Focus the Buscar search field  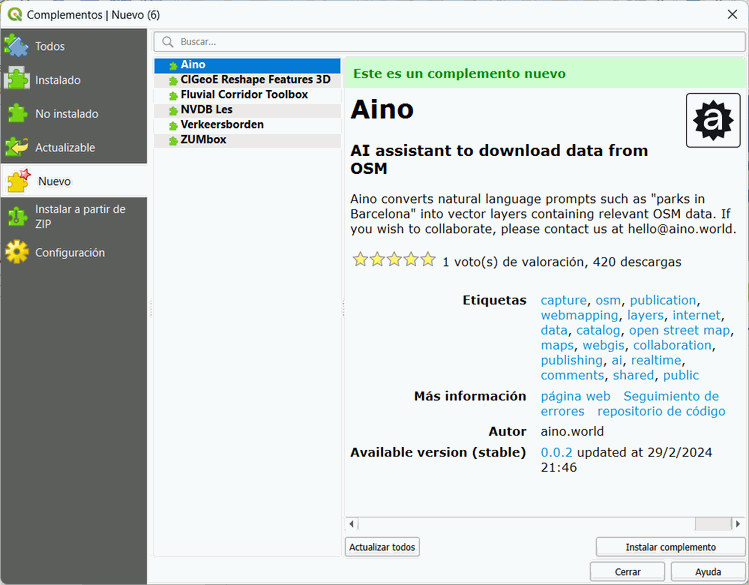coord(449,42)
